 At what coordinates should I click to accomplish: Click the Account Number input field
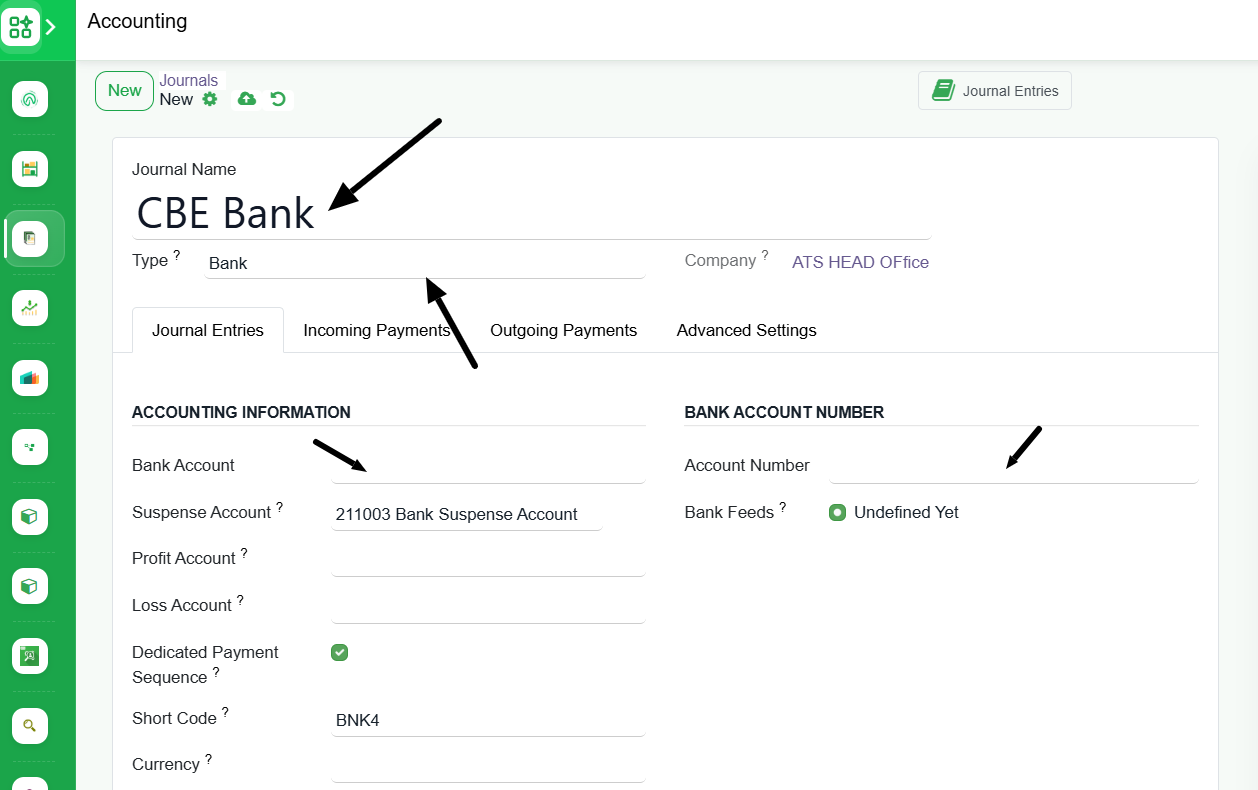tap(1013, 466)
